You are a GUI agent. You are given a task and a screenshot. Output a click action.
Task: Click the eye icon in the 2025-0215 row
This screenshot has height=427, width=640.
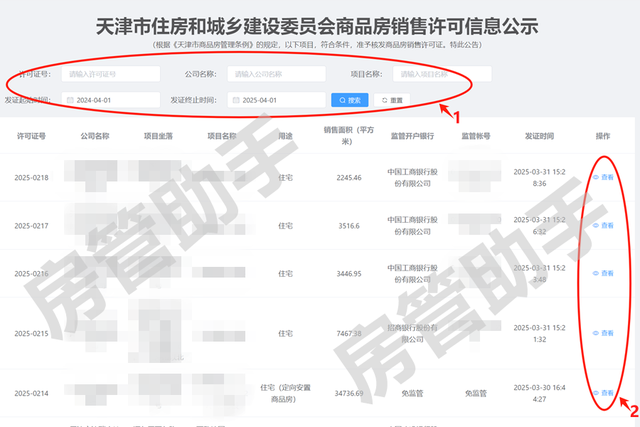(x=596, y=333)
